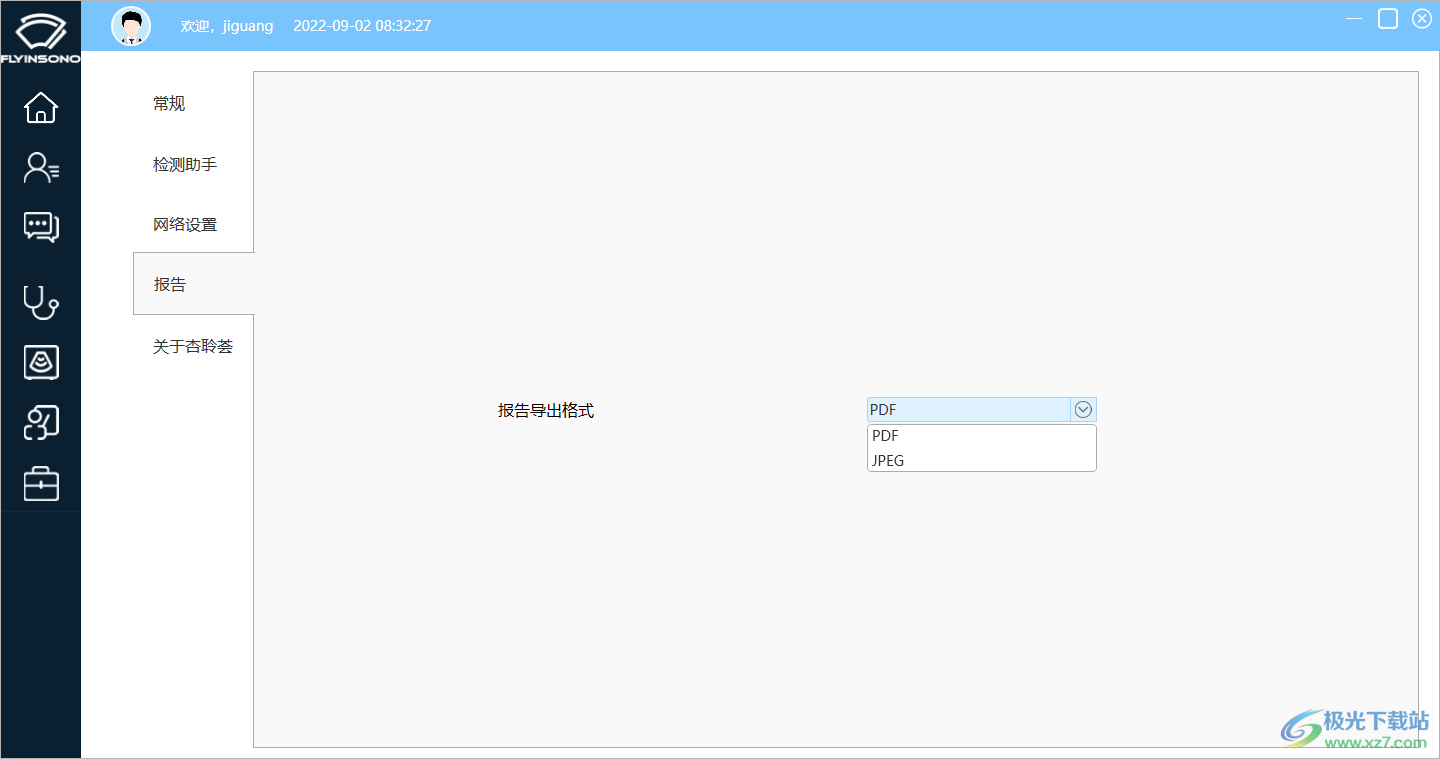Select the 报告 tab
This screenshot has height=759, width=1440.
tap(194, 284)
